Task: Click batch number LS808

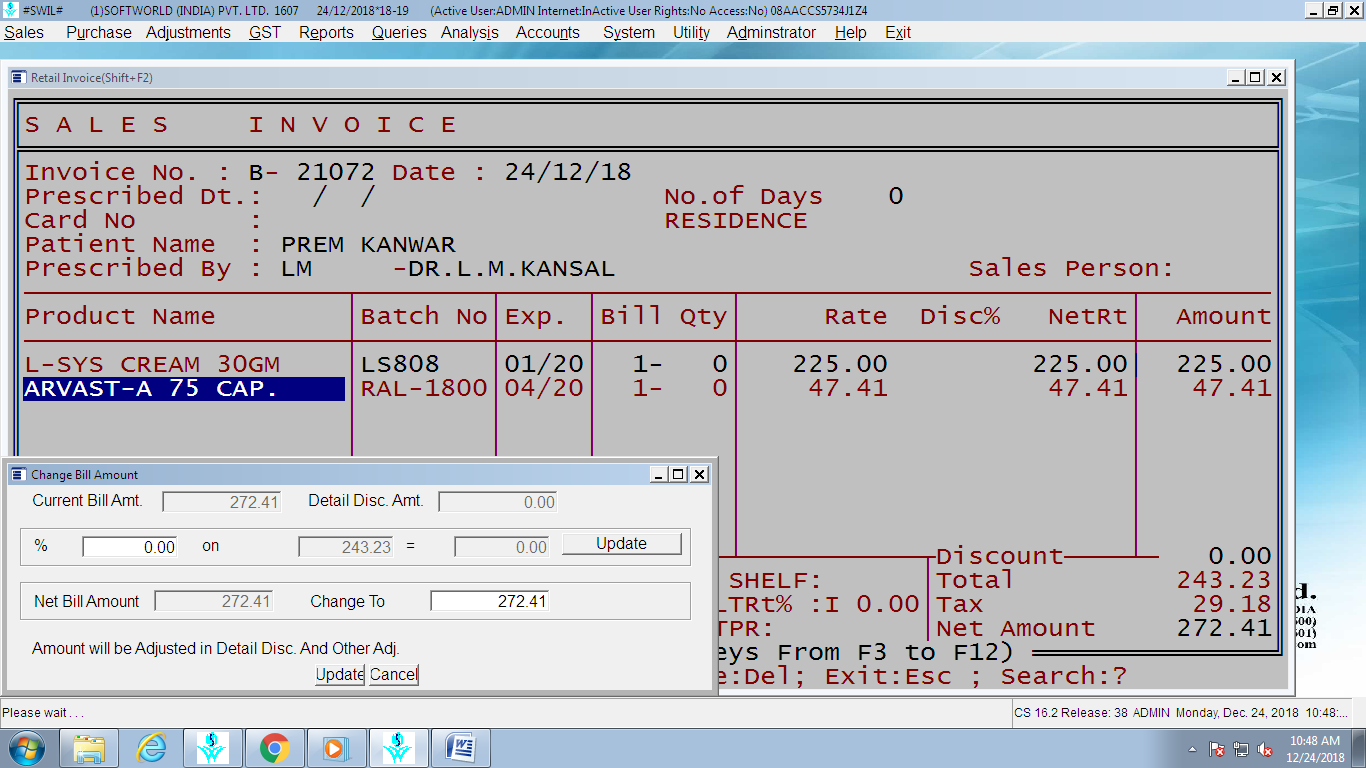Action: coord(400,364)
